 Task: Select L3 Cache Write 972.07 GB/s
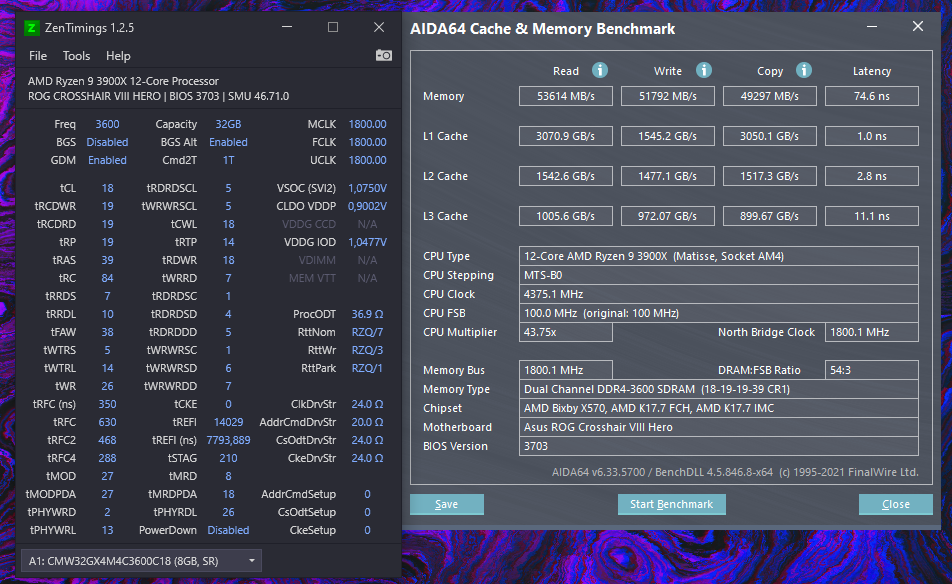668,216
